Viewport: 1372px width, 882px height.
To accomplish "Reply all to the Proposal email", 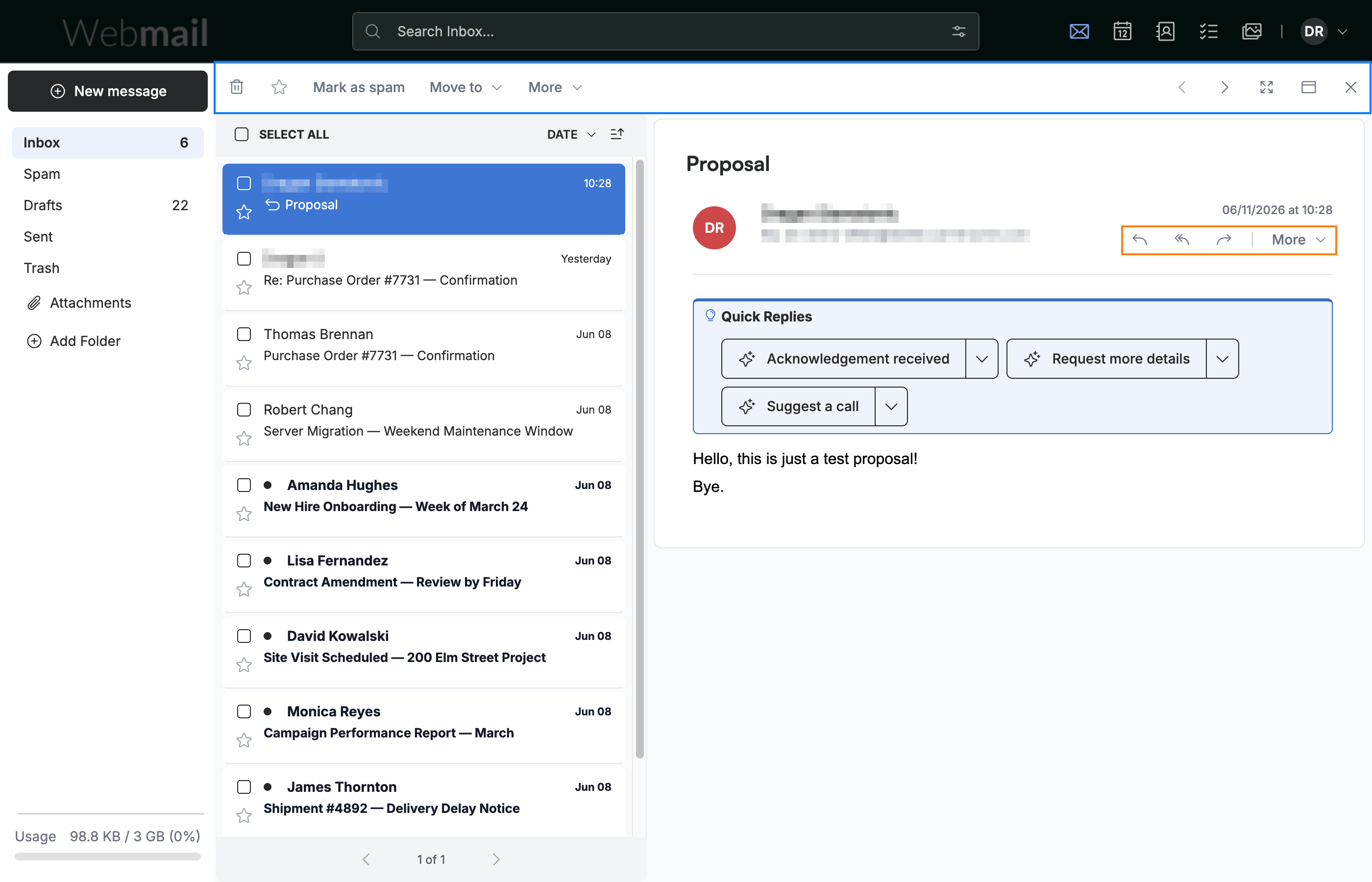I will click(x=1182, y=240).
